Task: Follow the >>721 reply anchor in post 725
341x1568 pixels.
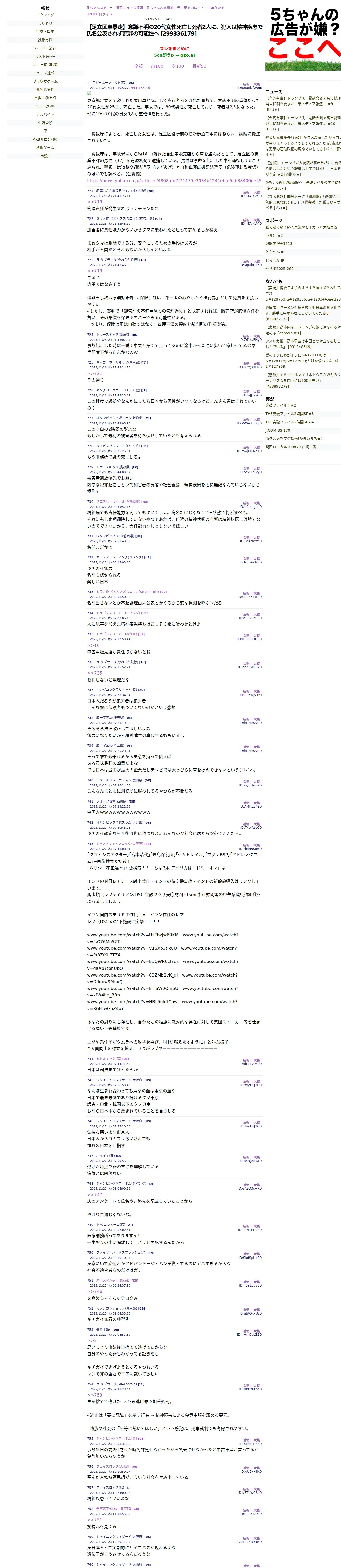Action: pyautogui.click(x=94, y=374)
